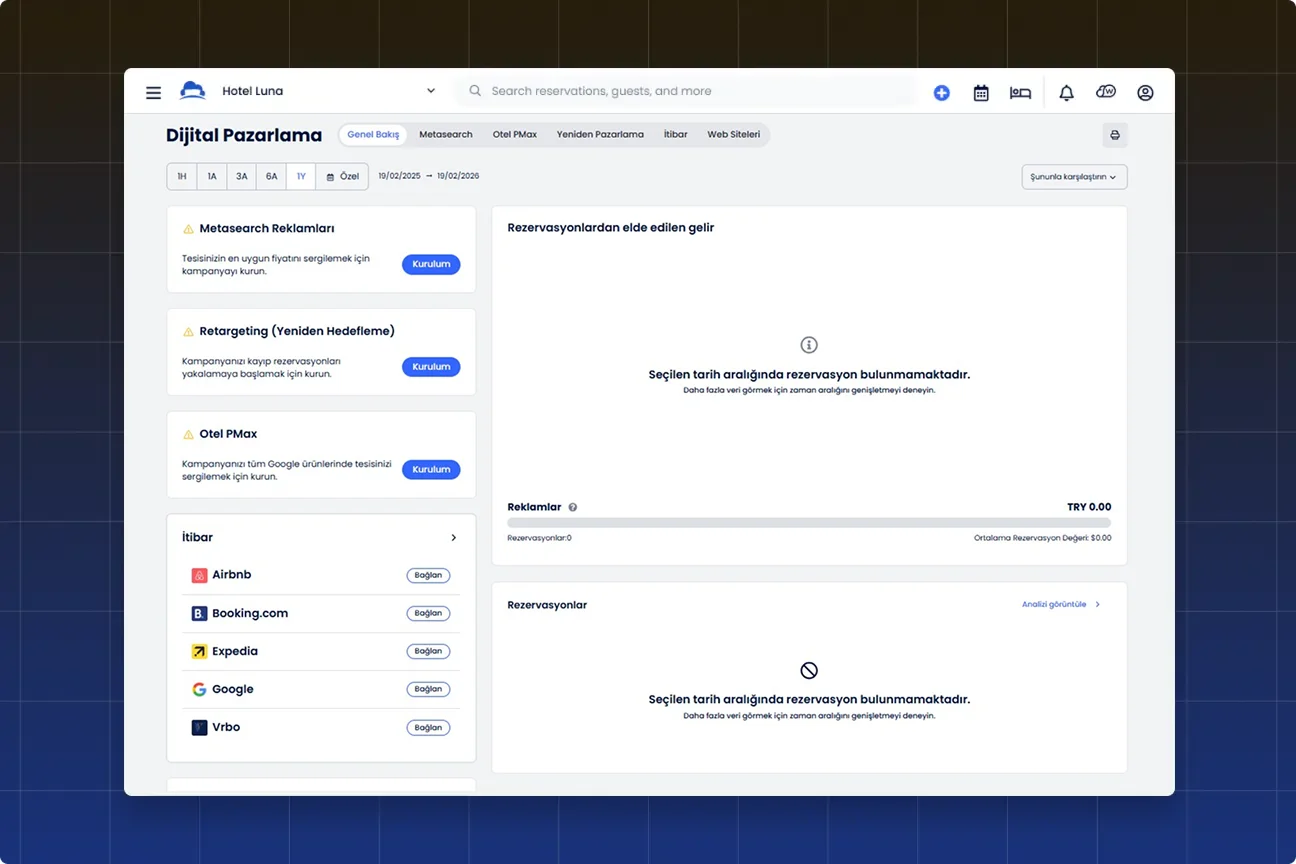Activate the 6A period filter
Image resolution: width=1296 pixels, height=864 pixels.
(271, 175)
